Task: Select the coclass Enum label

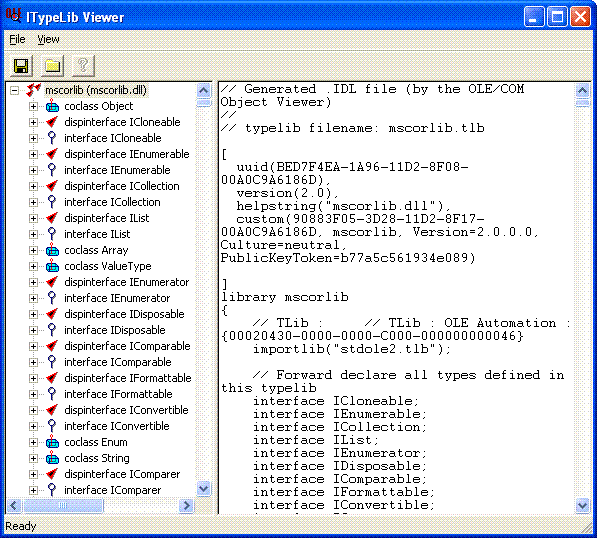Action: (x=96, y=442)
